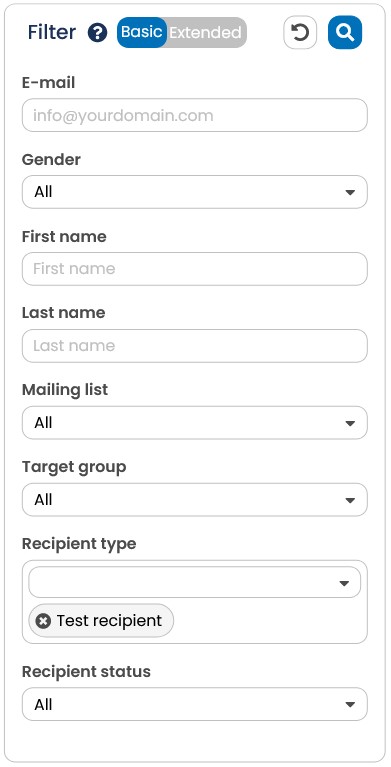Open the Mailing list select box
The width and height of the screenshot is (391, 767).
(195, 423)
